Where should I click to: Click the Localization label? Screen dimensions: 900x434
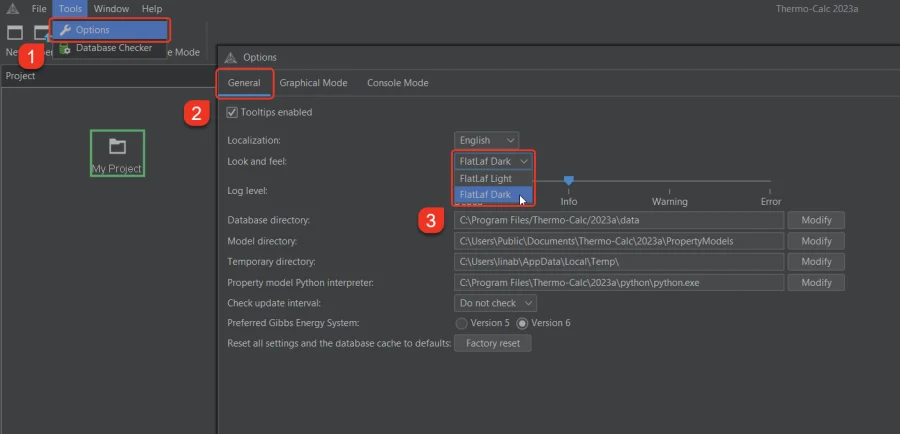pos(254,140)
